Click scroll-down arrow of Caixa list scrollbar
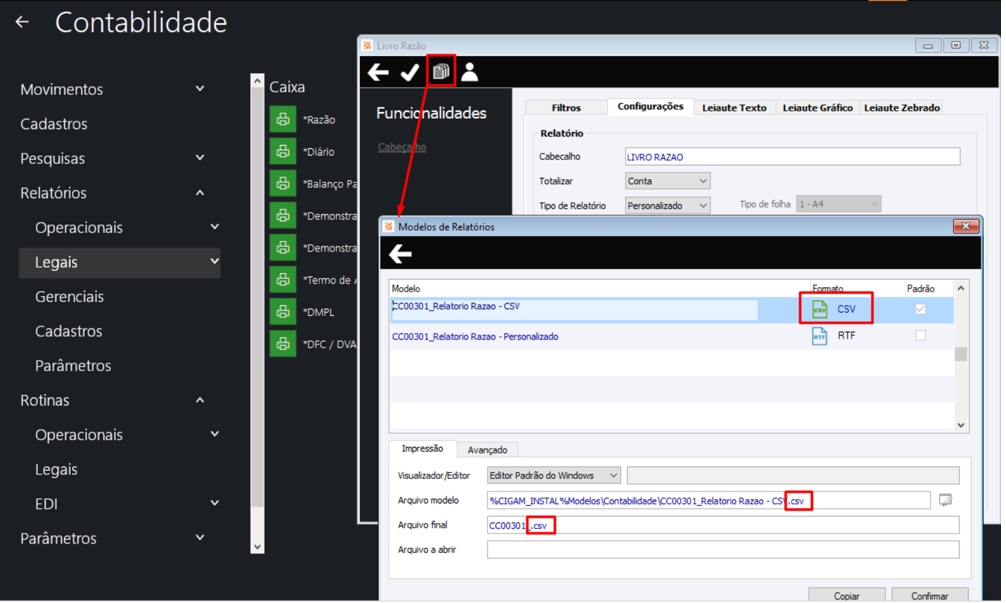The image size is (1006, 603). coord(257,547)
